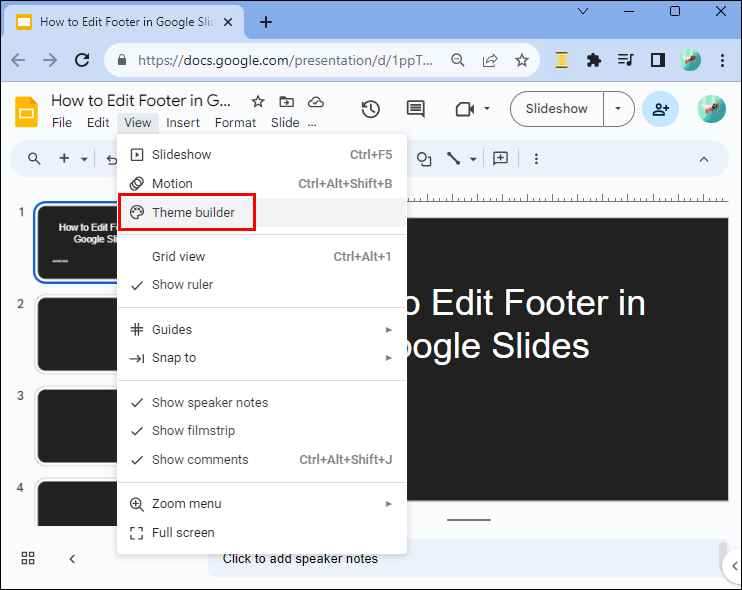Toggle Show speaker notes option
Viewport: 742px width, 590px height.
pos(210,403)
